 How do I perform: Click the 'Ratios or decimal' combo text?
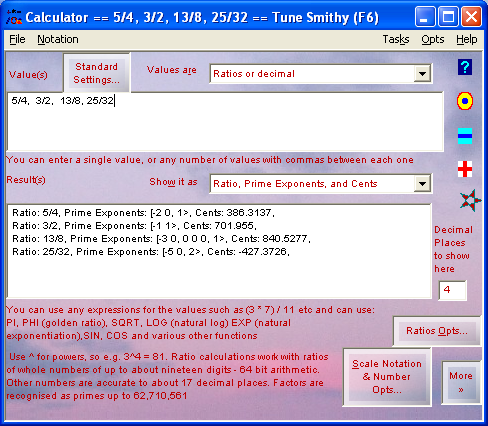click(254, 74)
